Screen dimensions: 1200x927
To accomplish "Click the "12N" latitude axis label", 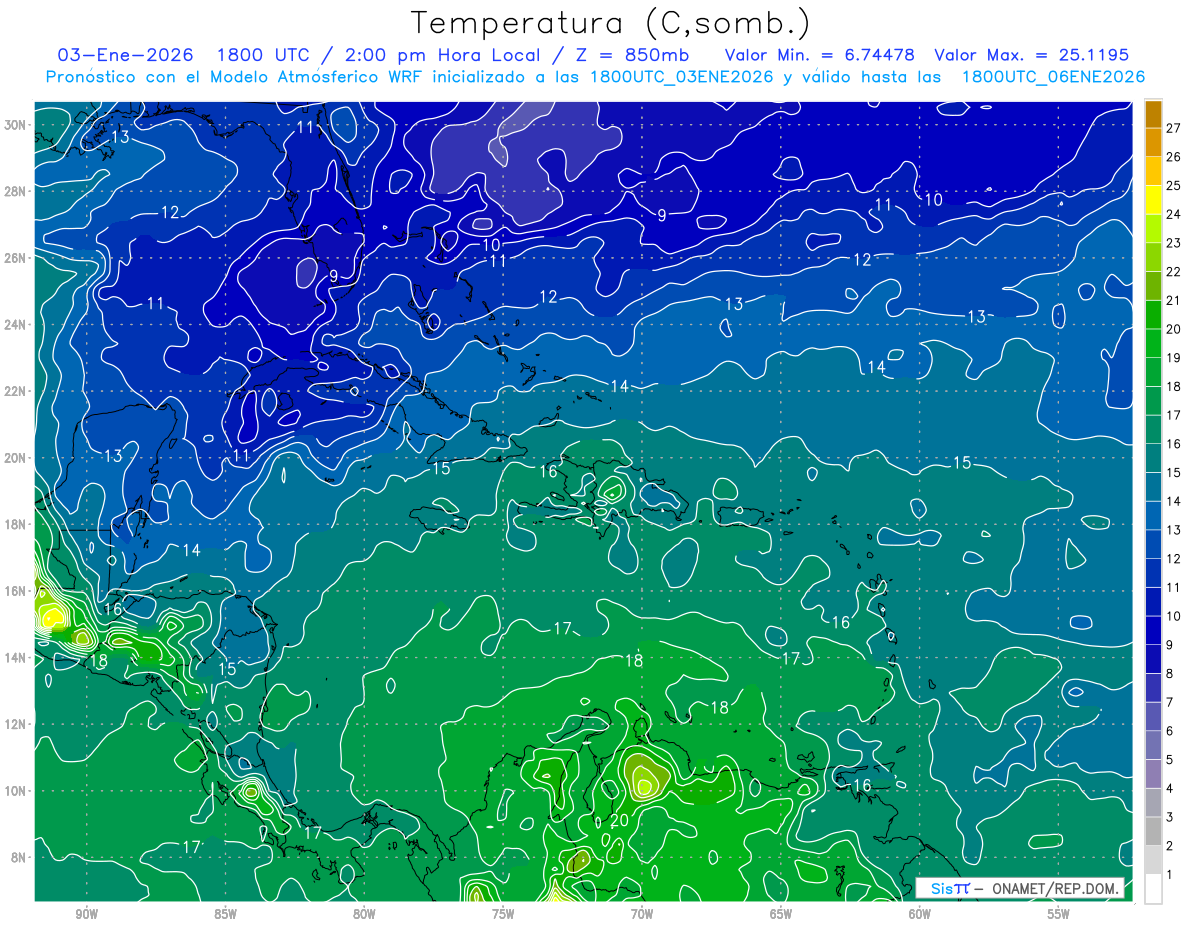I will 17,723.
